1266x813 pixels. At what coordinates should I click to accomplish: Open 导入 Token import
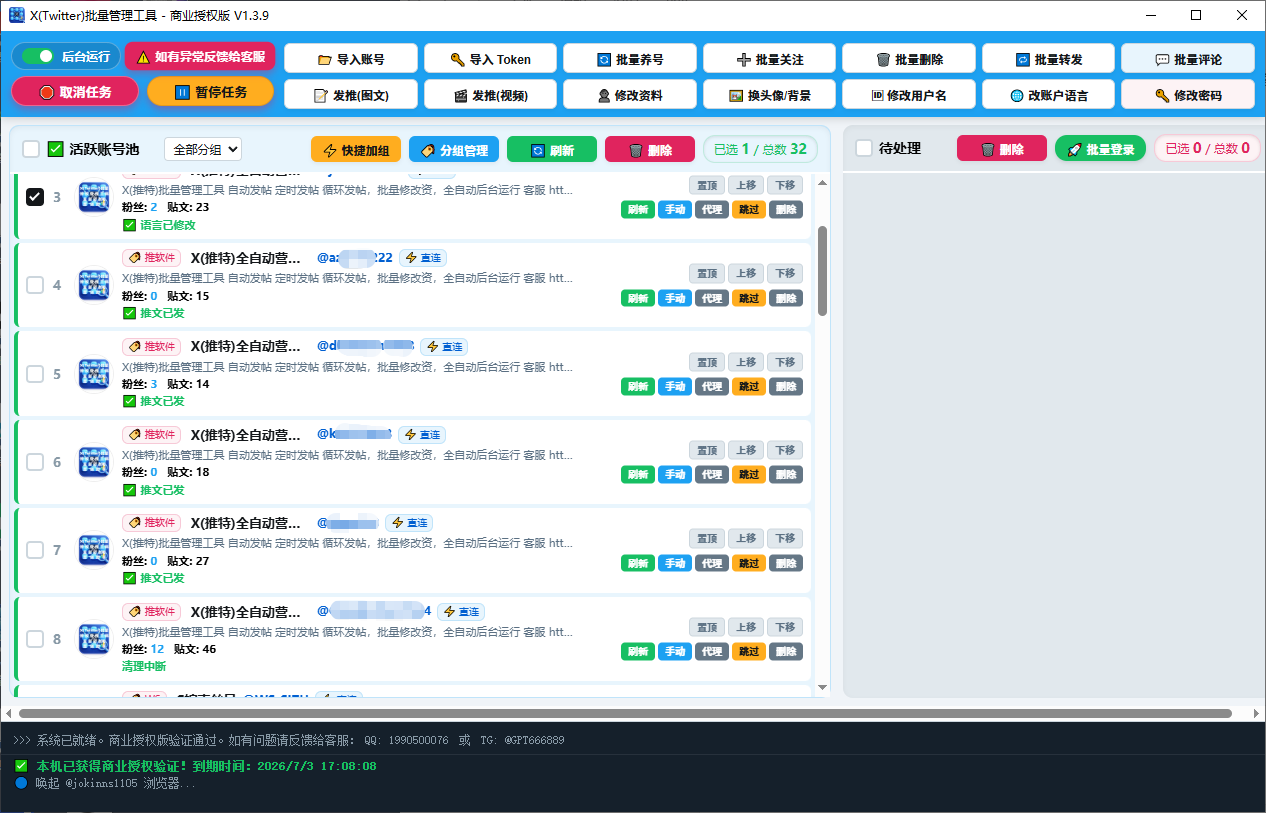490,59
